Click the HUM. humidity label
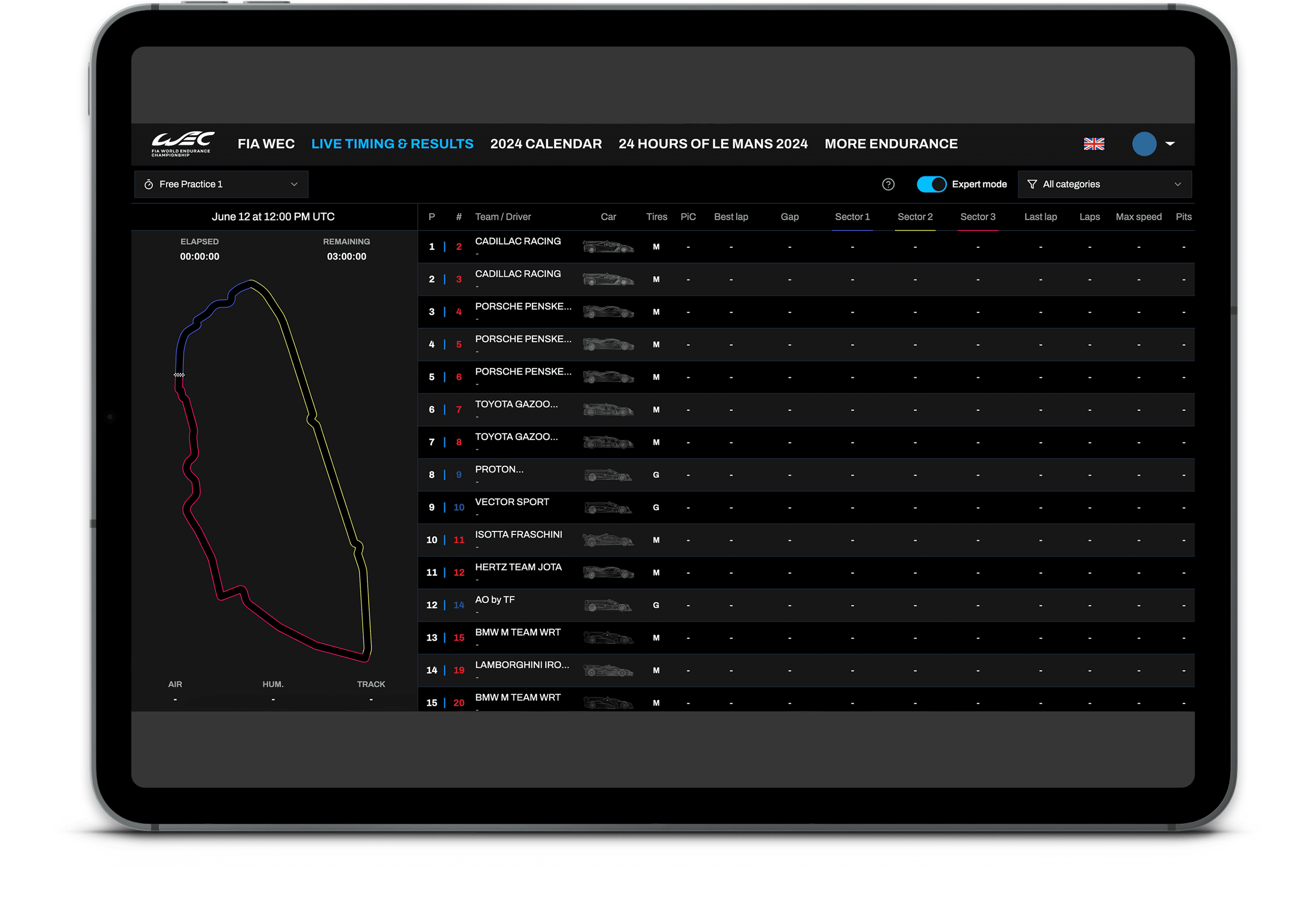The height and width of the screenshot is (904, 1316). coord(273,684)
